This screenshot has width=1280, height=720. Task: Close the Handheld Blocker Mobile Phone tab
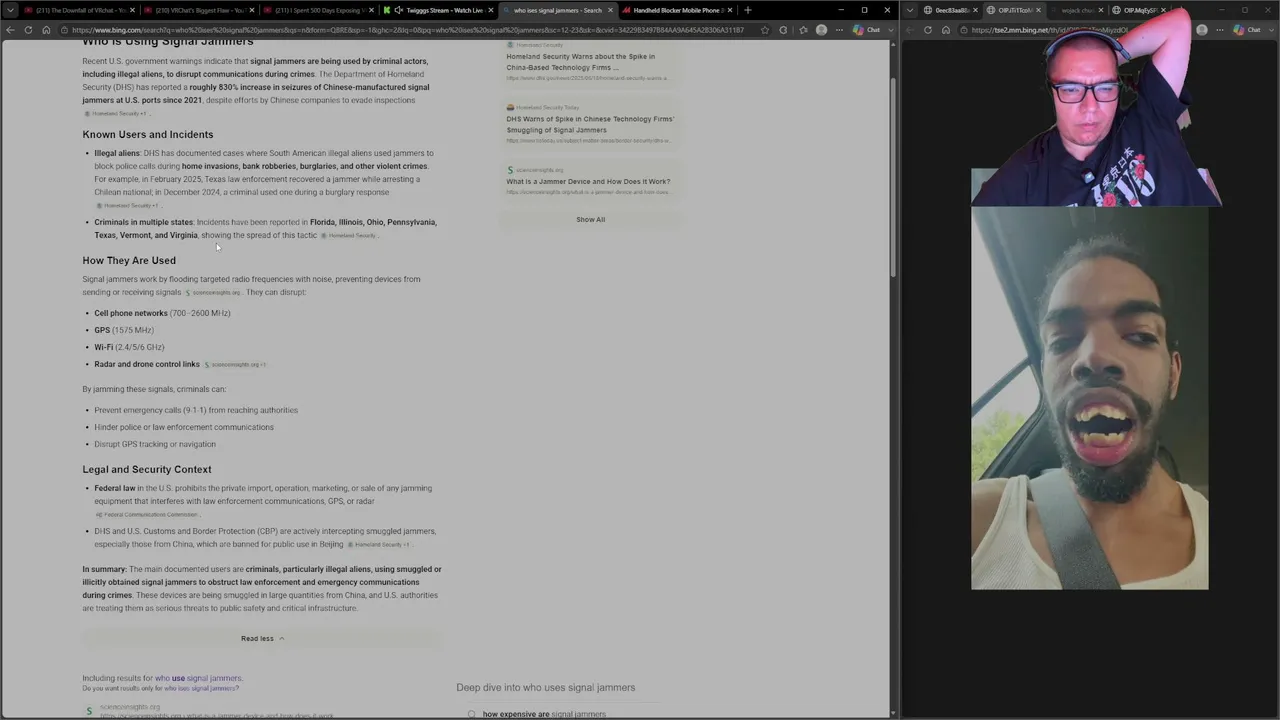click(730, 10)
